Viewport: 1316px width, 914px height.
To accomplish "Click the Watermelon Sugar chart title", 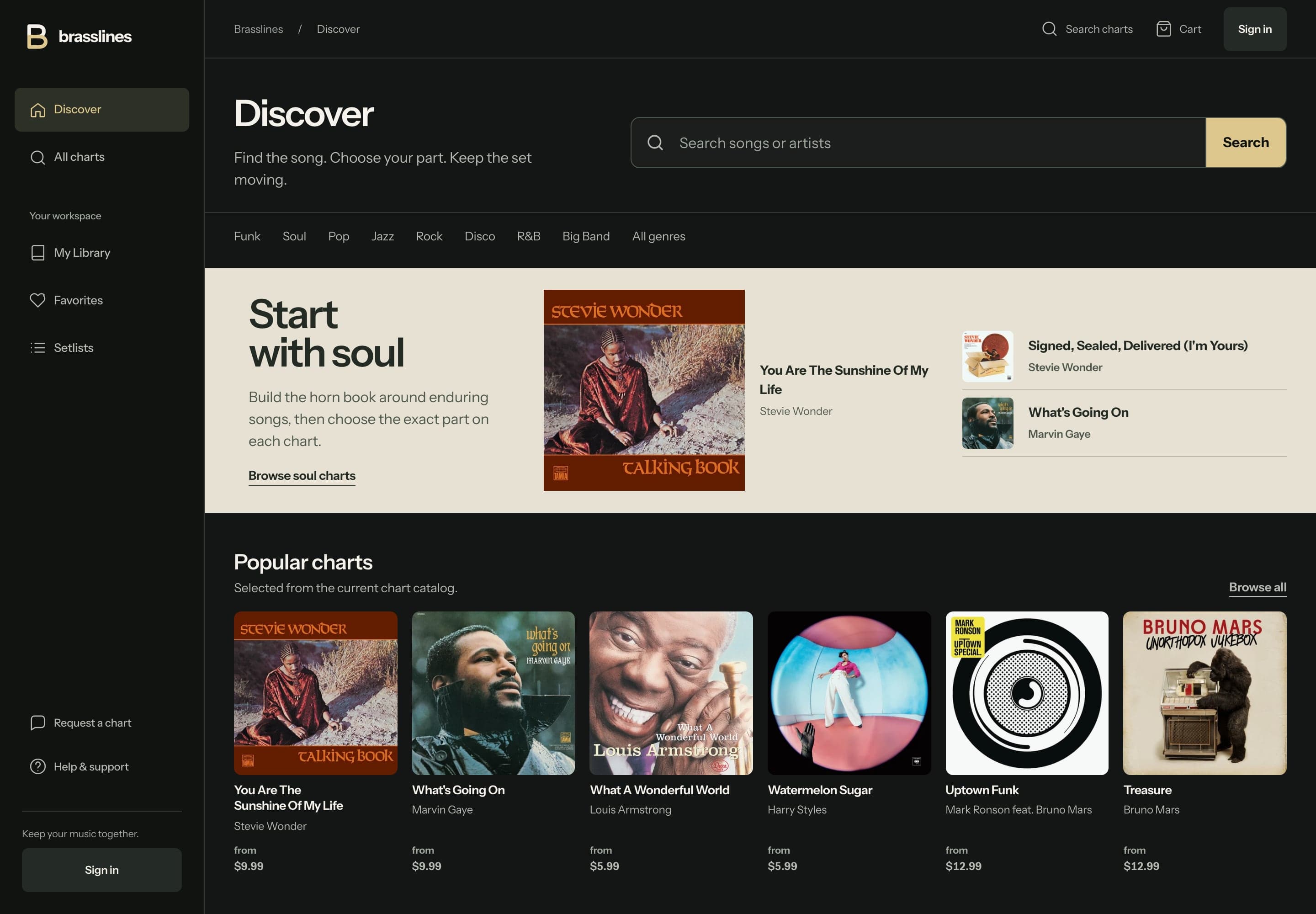I will 819,790.
